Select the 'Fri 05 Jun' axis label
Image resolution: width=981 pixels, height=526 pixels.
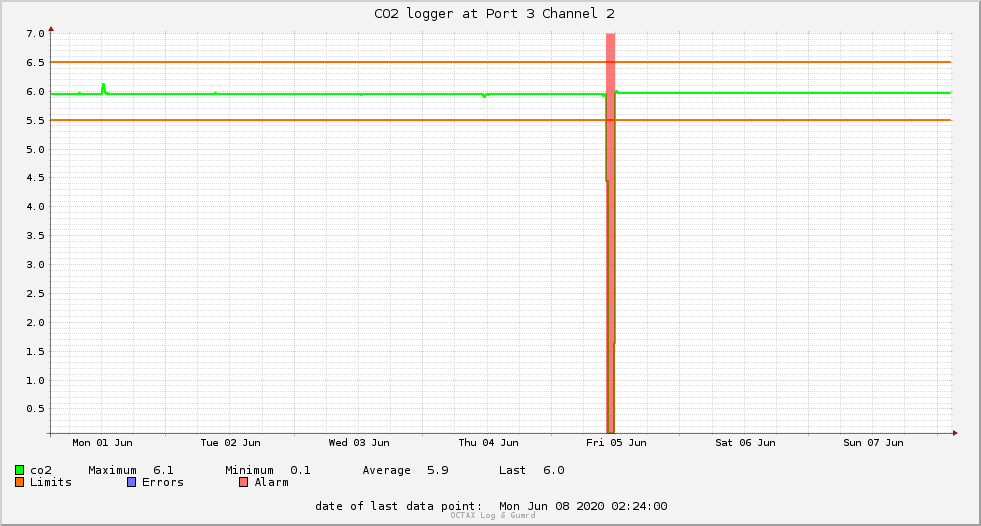click(x=616, y=443)
